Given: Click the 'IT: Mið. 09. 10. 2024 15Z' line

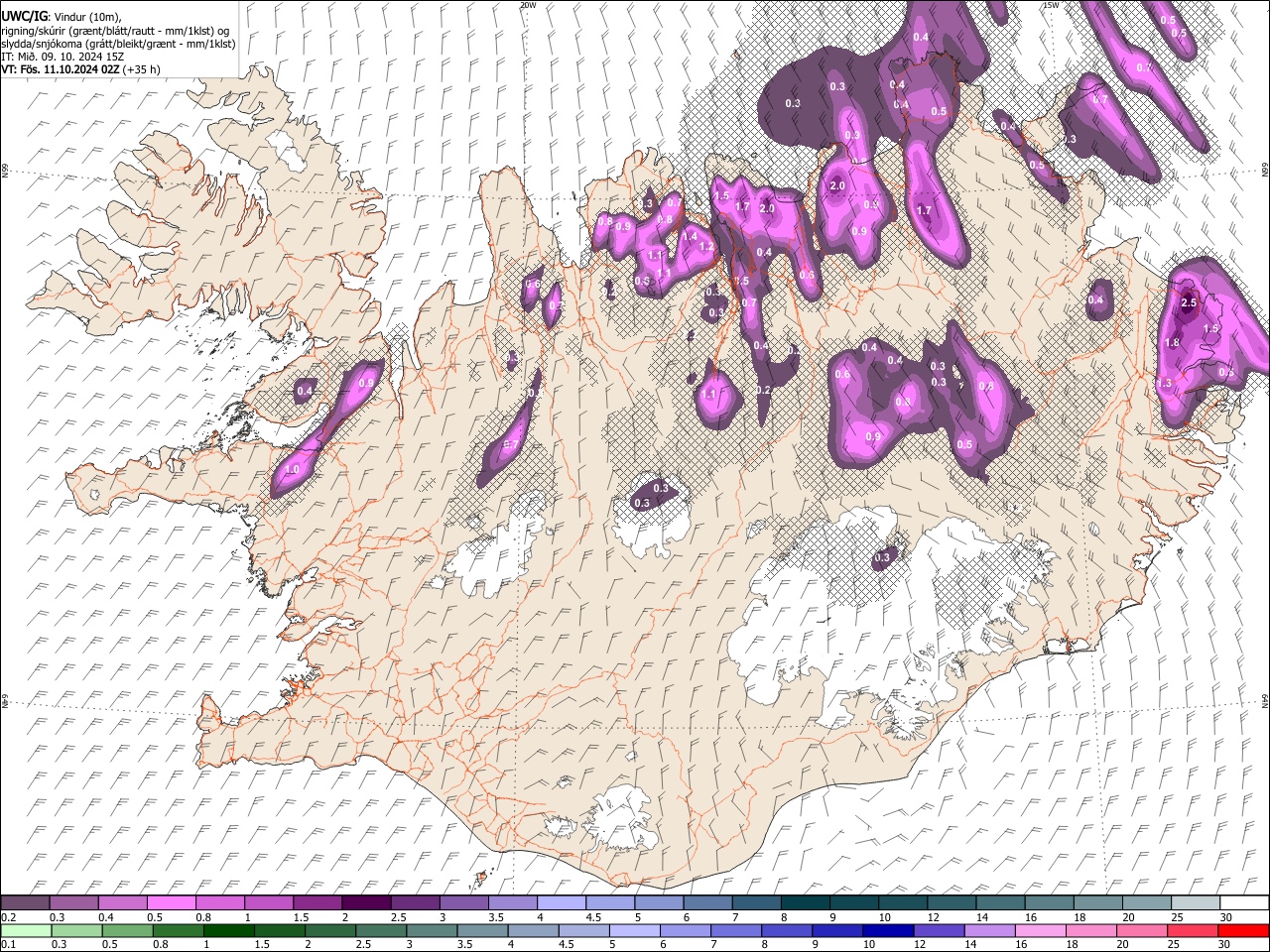Looking at the screenshot, I should coord(63,57).
